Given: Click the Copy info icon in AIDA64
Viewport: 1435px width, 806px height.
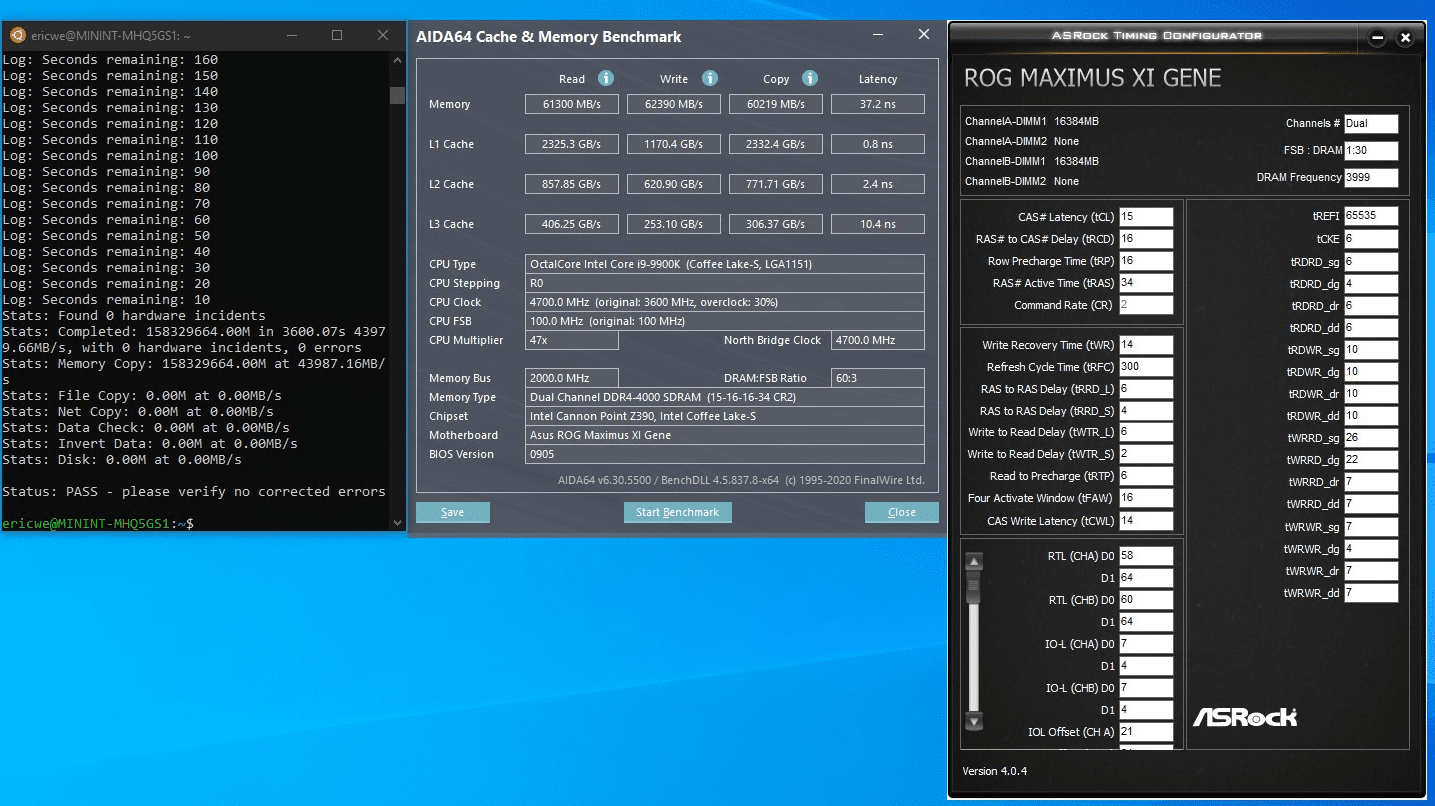Looking at the screenshot, I should click(810, 78).
